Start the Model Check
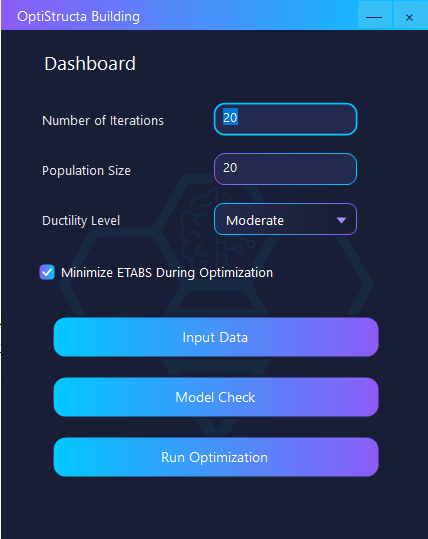 pos(216,397)
